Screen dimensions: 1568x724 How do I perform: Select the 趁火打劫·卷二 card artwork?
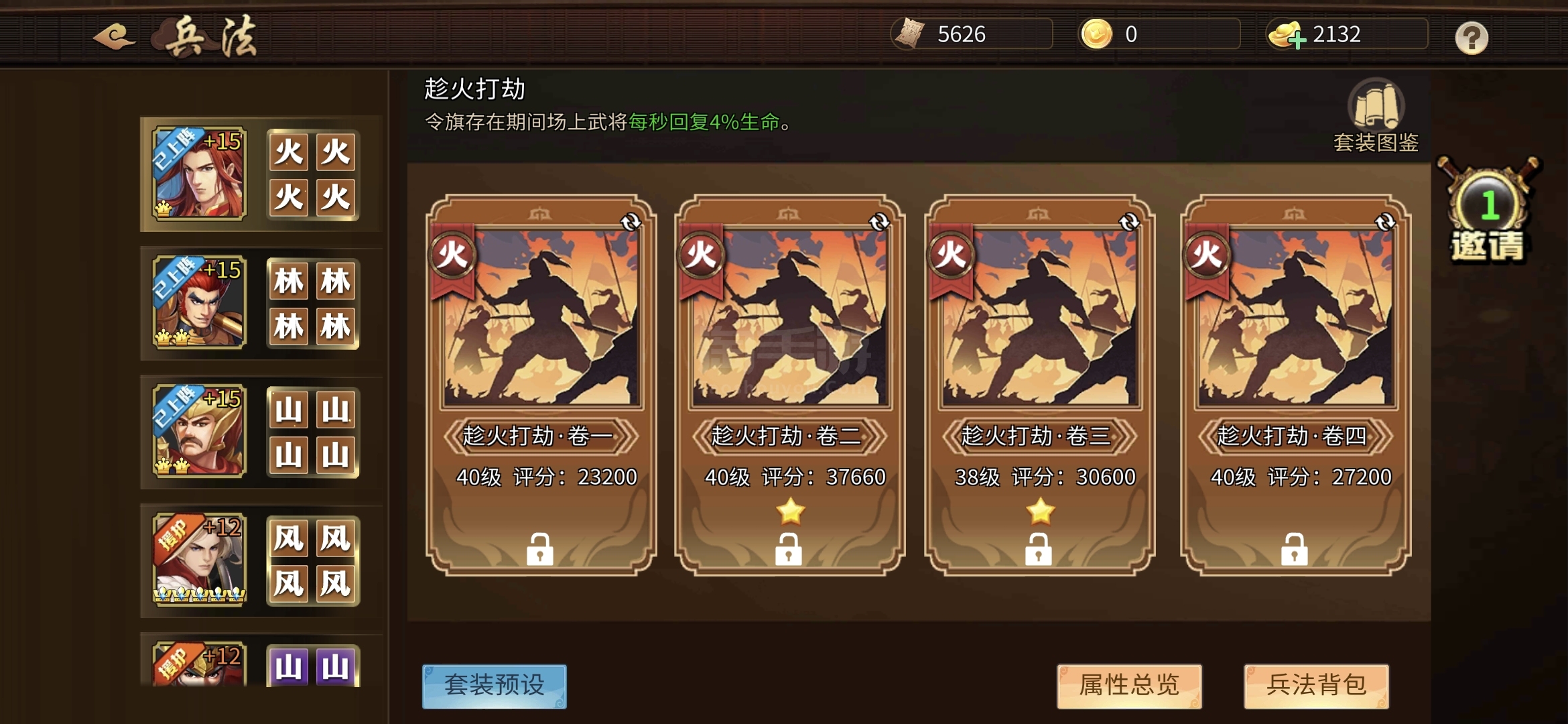point(789,318)
